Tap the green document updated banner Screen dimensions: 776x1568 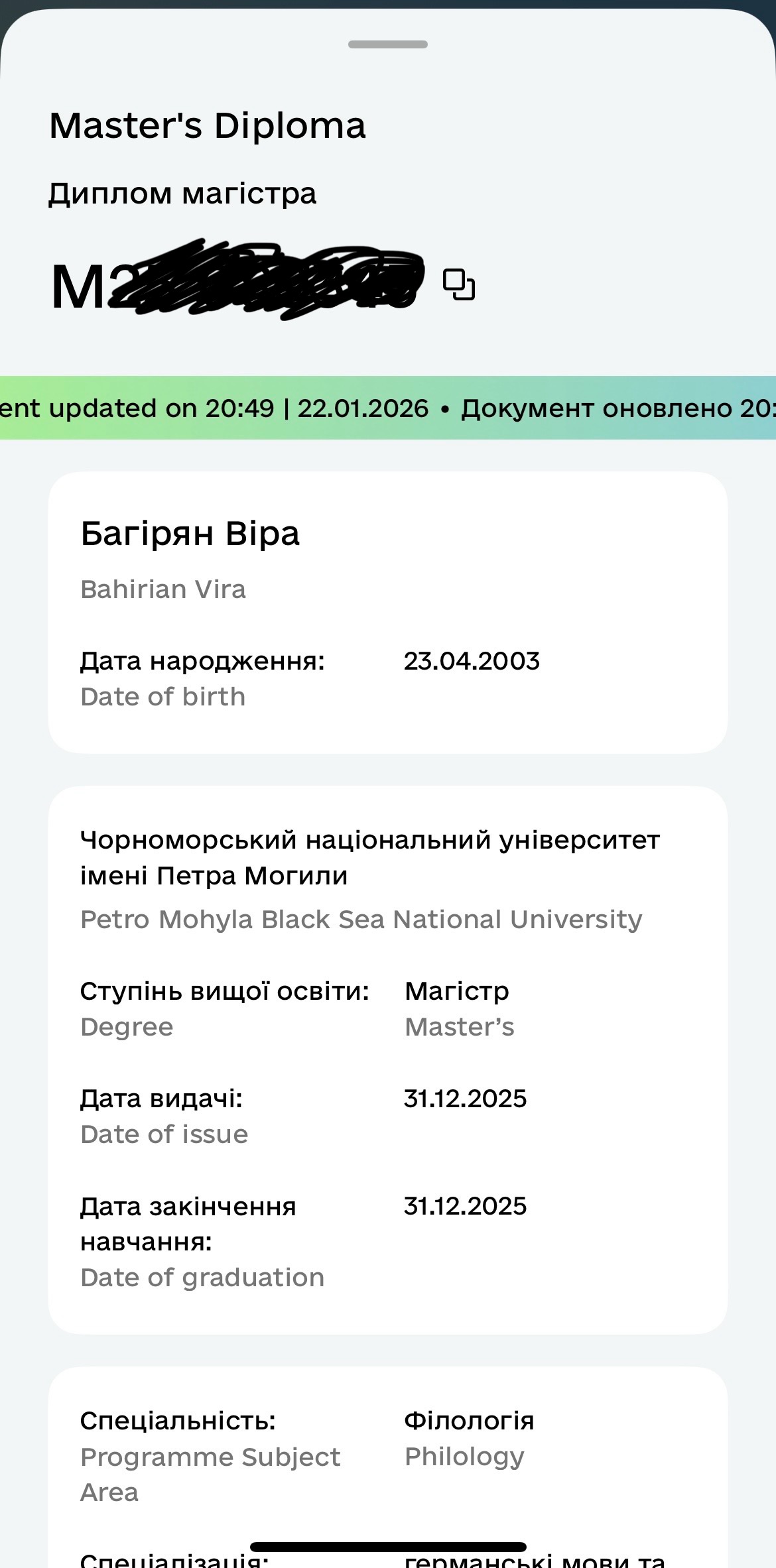tap(388, 408)
